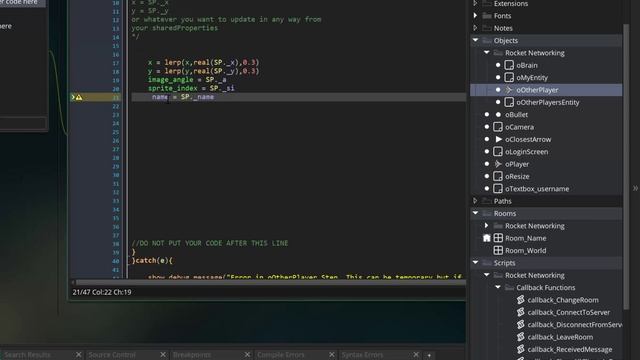Click the asset browser vertical scrollbar
The height and width of the screenshot is (360, 640).
click(626, 167)
